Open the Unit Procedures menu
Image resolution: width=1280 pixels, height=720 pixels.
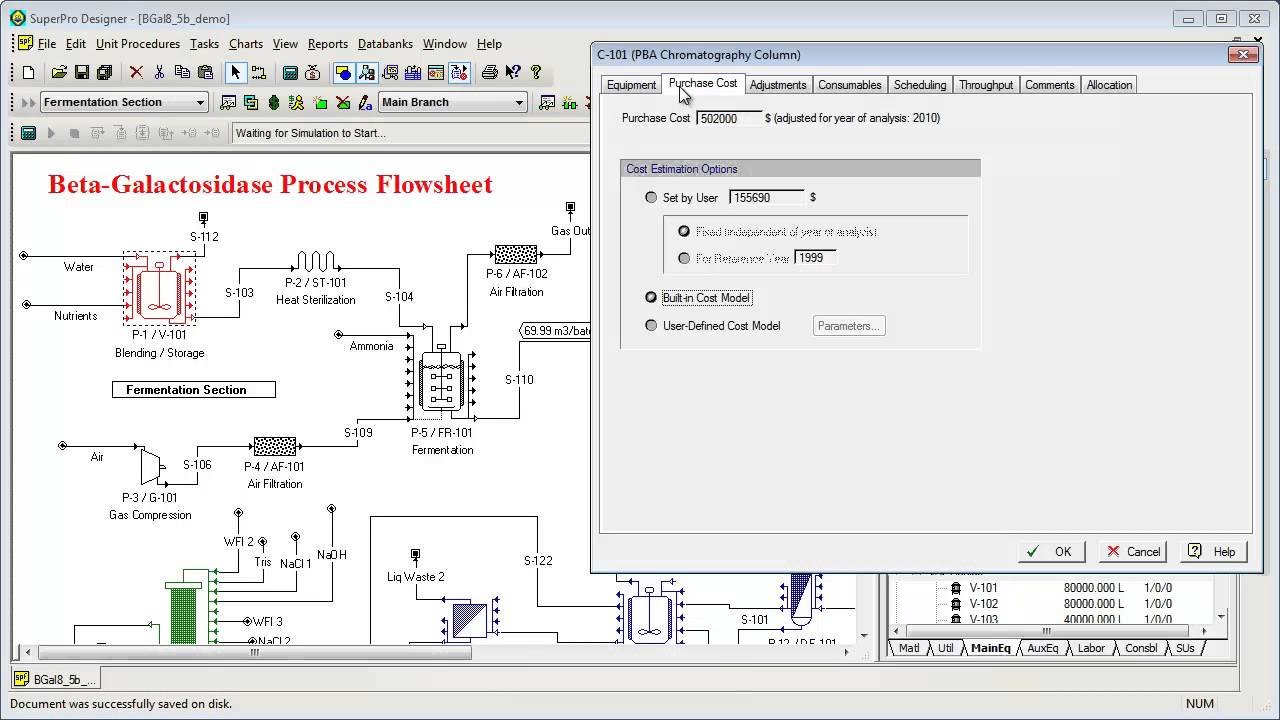click(138, 44)
